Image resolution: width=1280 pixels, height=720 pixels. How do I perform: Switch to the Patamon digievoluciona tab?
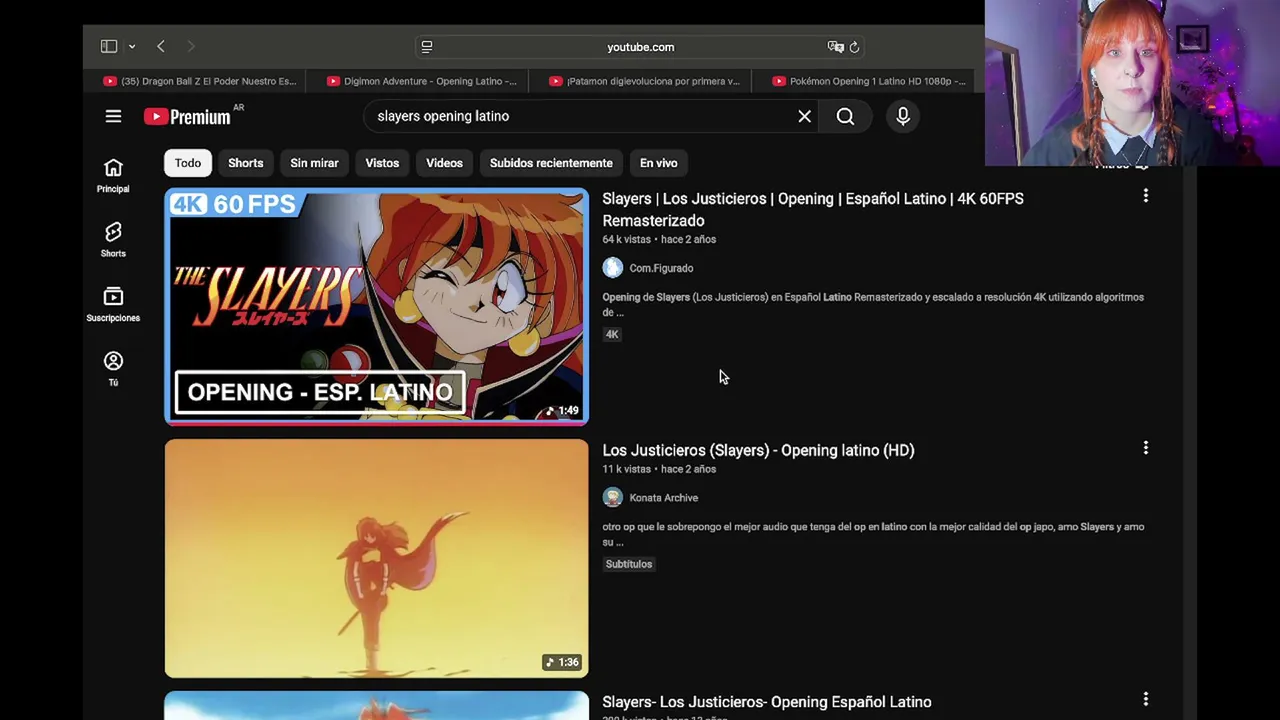click(x=645, y=81)
